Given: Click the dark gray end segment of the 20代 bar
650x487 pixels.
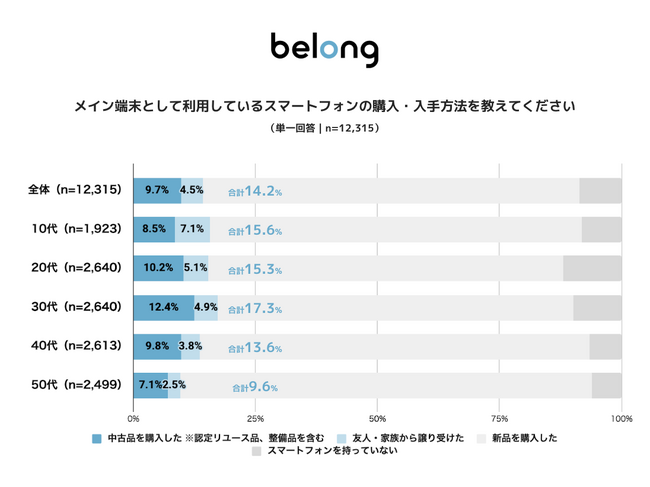Looking at the screenshot, I should 592,269.
